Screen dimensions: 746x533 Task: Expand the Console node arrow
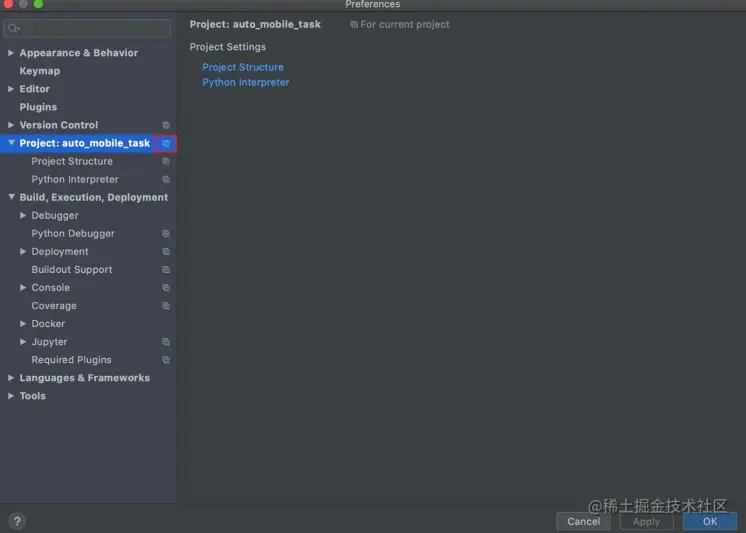23,288
